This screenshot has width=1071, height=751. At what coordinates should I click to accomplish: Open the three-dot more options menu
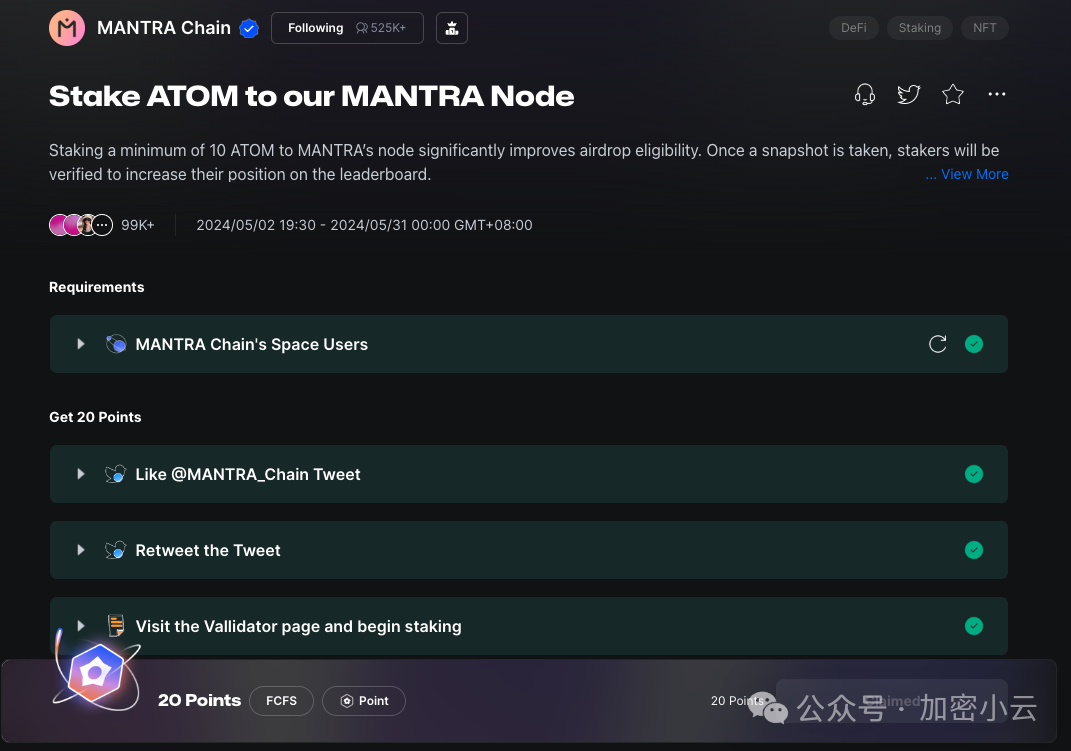point(997,94)
